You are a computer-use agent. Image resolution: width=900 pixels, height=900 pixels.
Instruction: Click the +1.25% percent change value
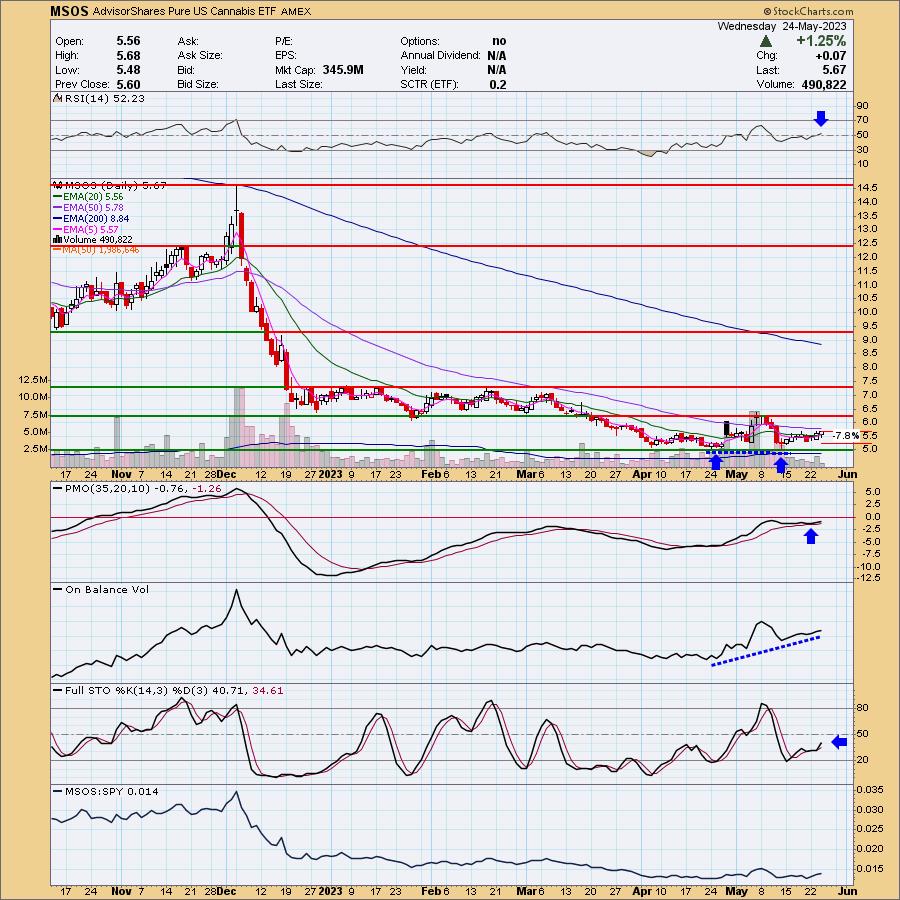821,41
